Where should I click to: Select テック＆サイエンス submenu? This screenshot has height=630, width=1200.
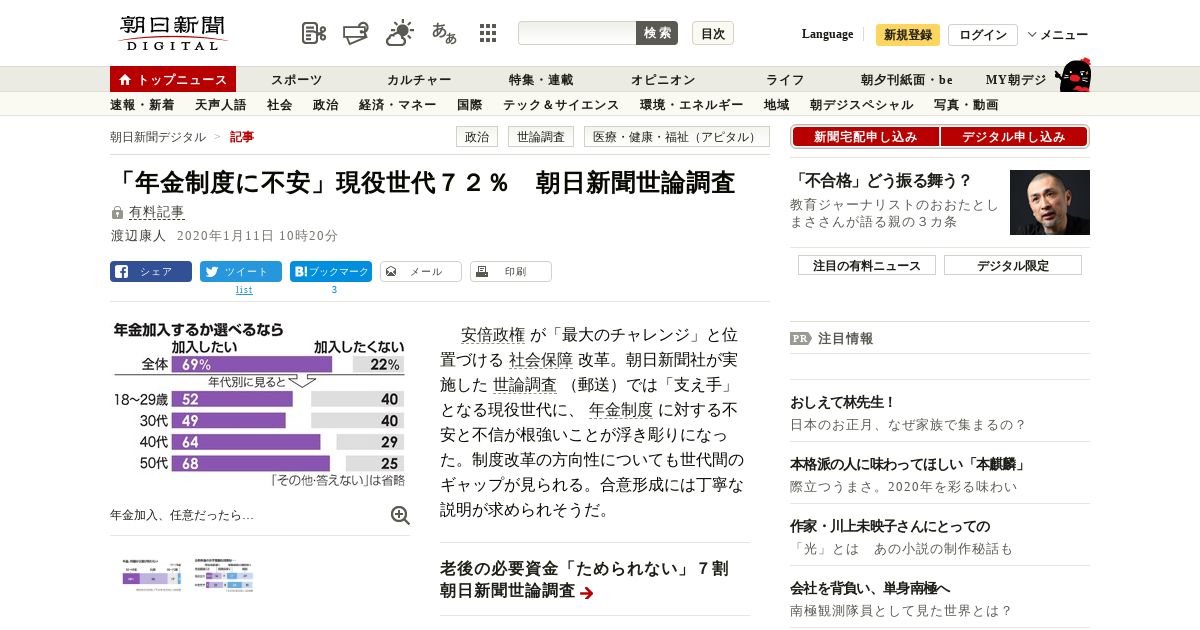[561, 104]
